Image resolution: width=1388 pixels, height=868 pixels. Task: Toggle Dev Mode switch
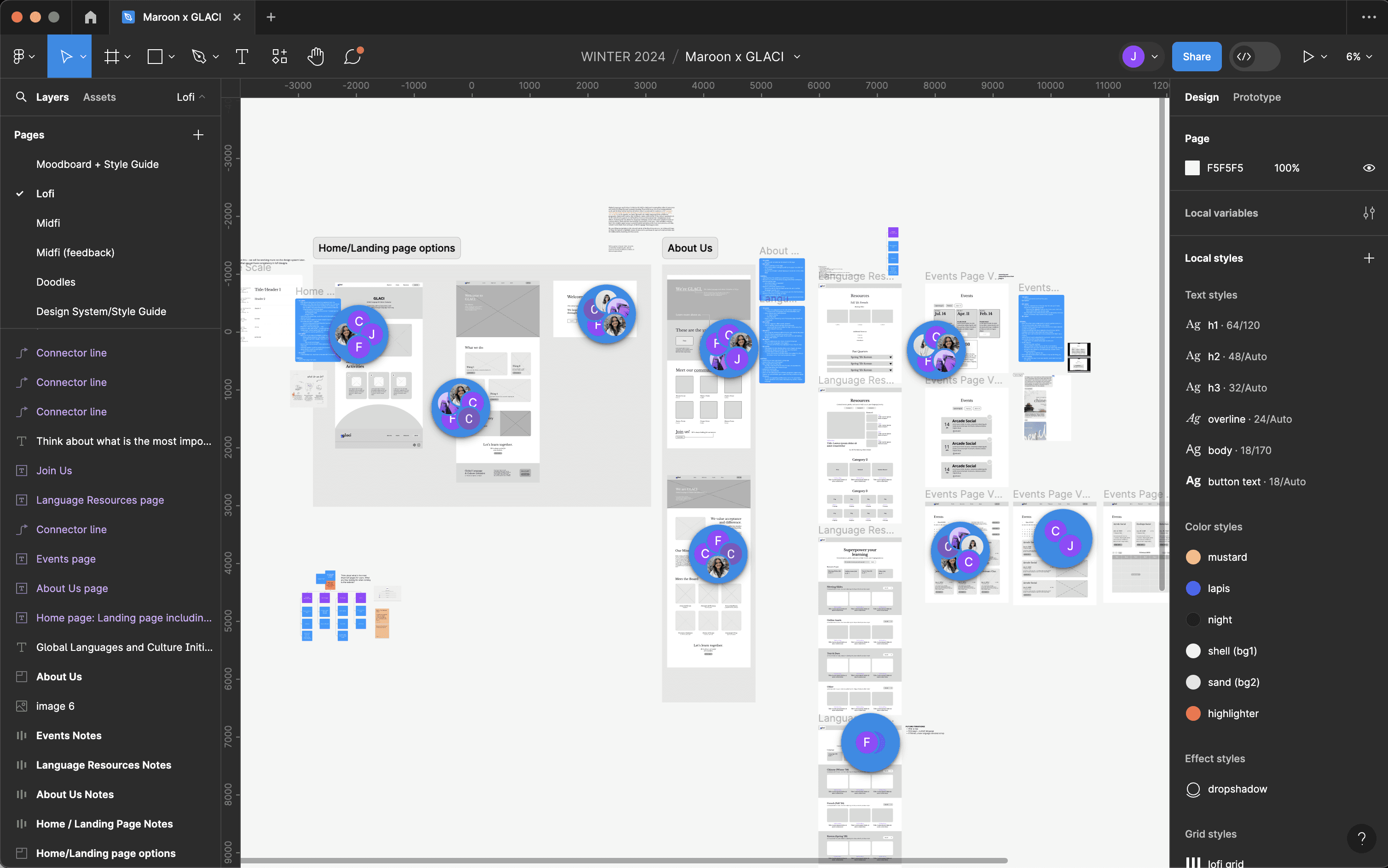[1254, 56]
